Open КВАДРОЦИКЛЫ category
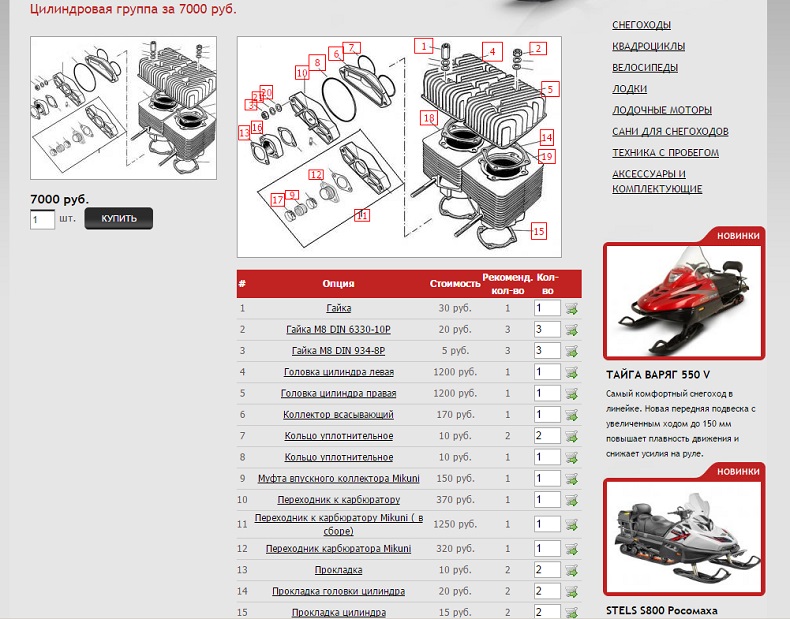790x619 pixels. point(648,46)
